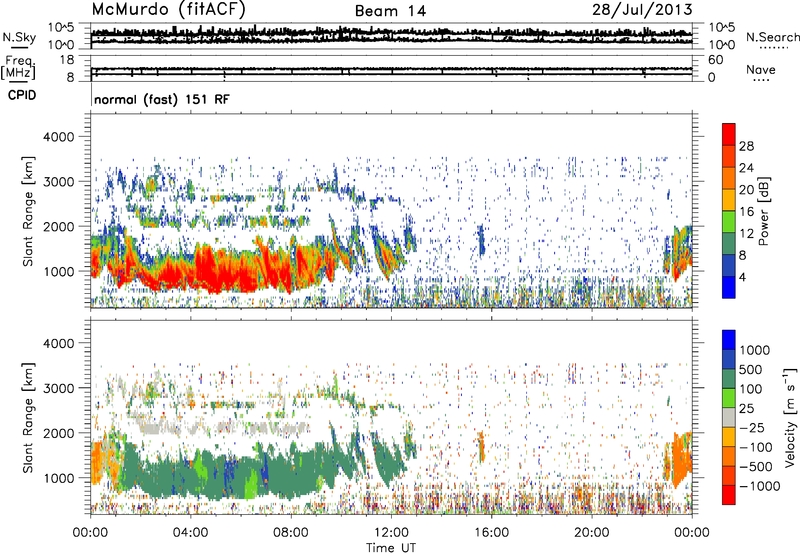The height and width of the screenshot is (554, 800).
Task: Click the blue bottom segment of power colorbar
Action: coord(729,287)
